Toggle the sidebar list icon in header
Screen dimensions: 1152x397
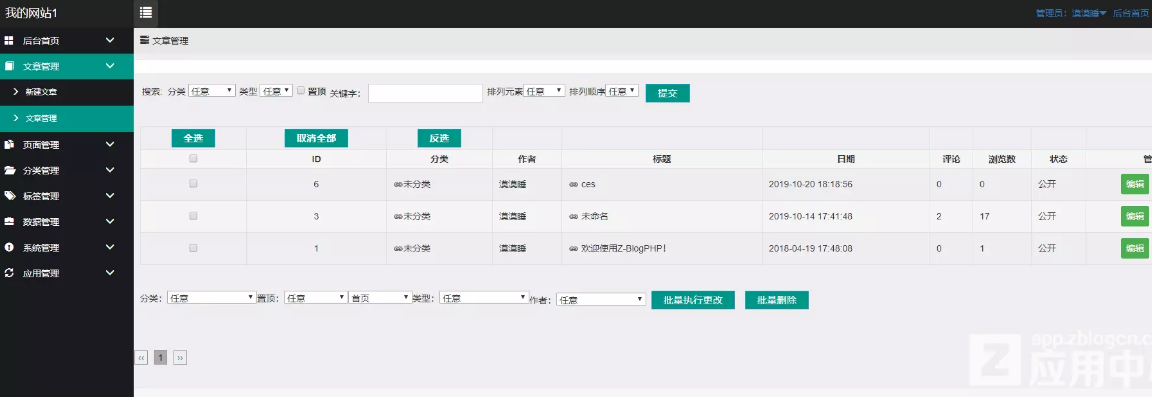pyautogui.click(x=145, y=12)
